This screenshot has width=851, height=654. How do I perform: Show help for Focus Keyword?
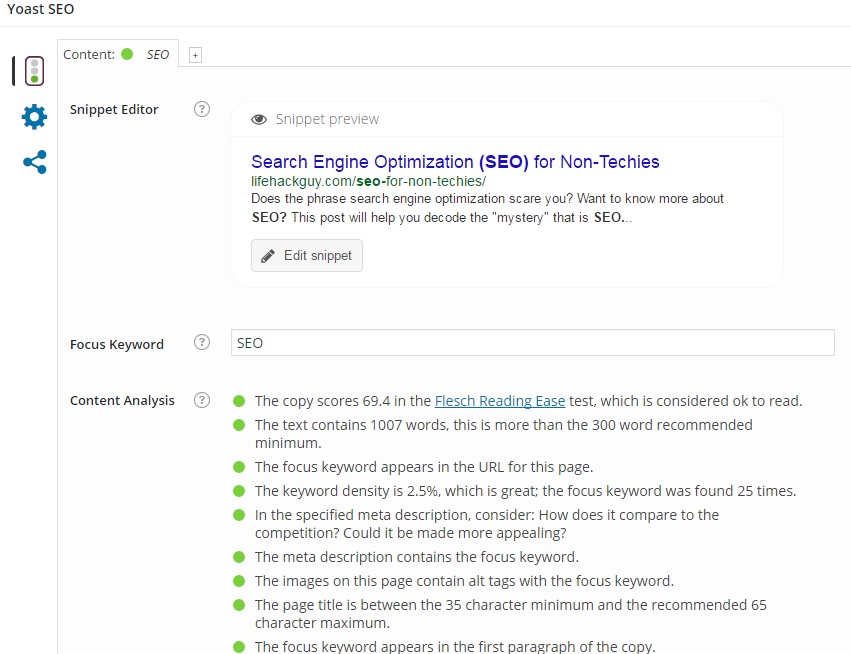[202, 342]
